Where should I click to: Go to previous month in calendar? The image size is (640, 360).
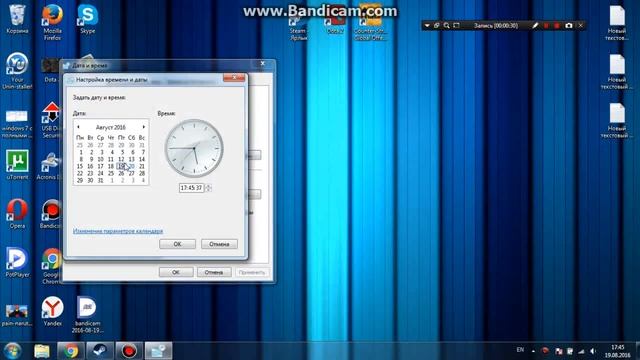[x=78, y=127]
